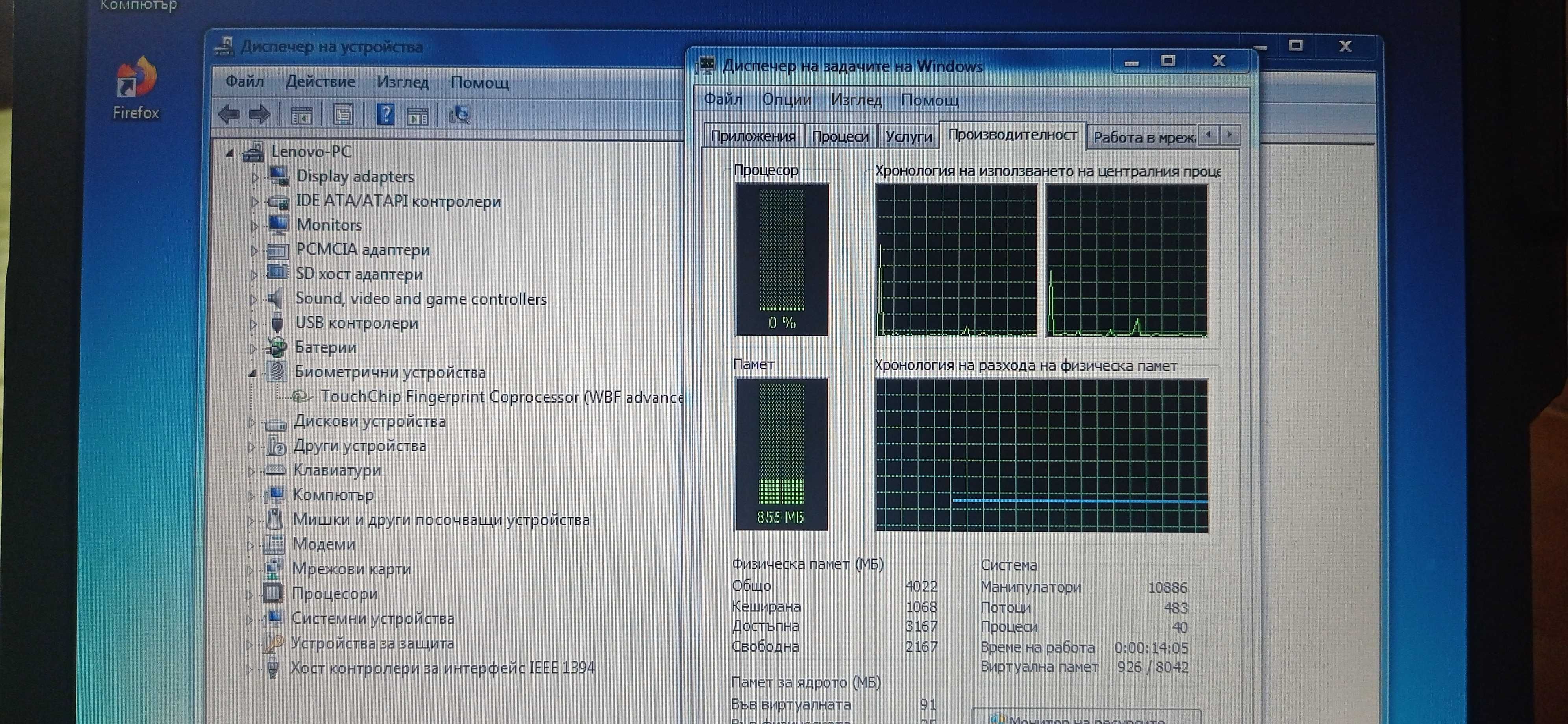Select TouchChip Fingerprint Coprocessor device

[x=501, y=397]
